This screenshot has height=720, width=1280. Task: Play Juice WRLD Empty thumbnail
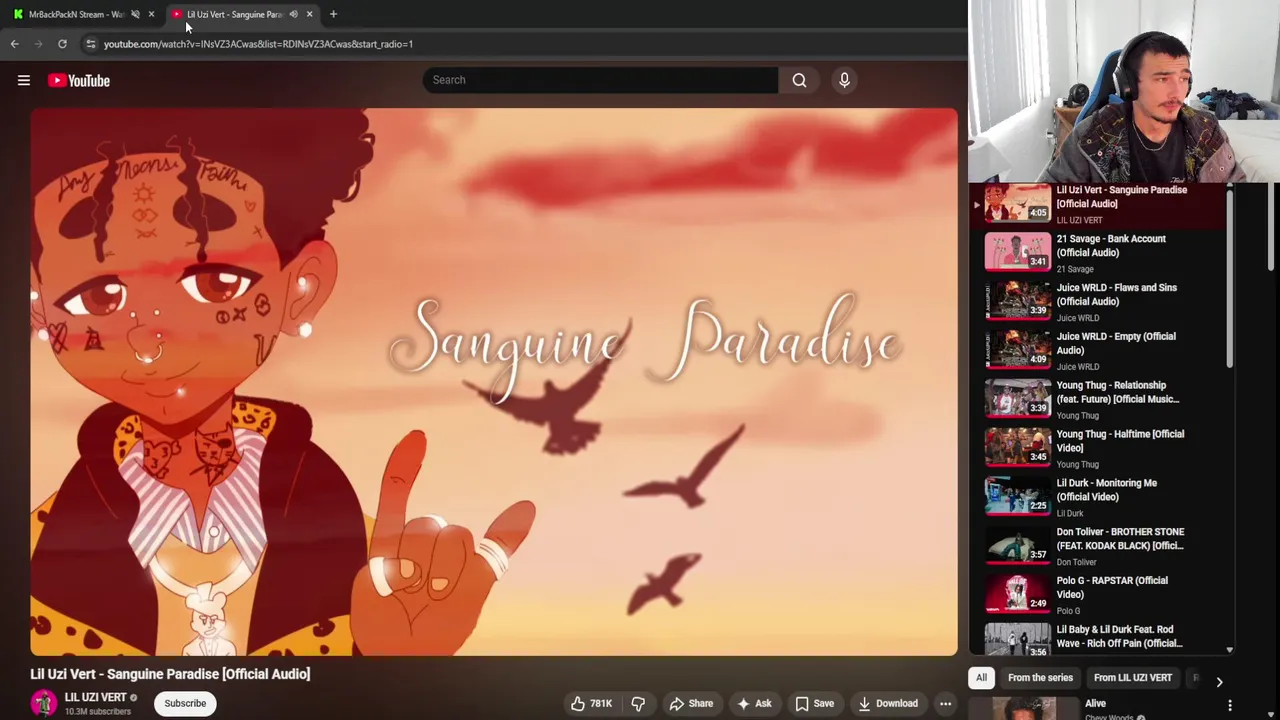[x=1018, y=350]
